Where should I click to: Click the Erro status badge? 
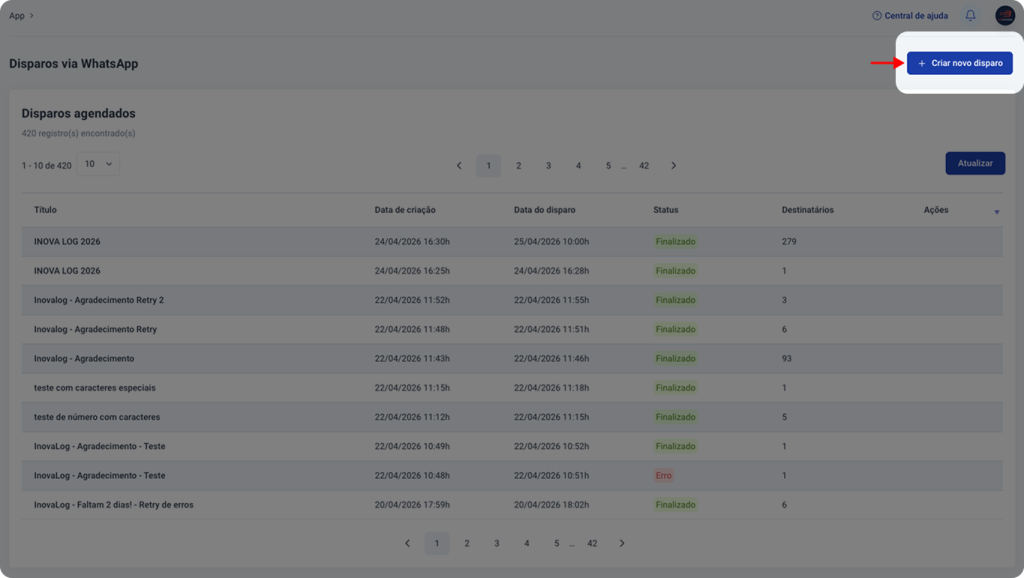(x=664, y=475)
